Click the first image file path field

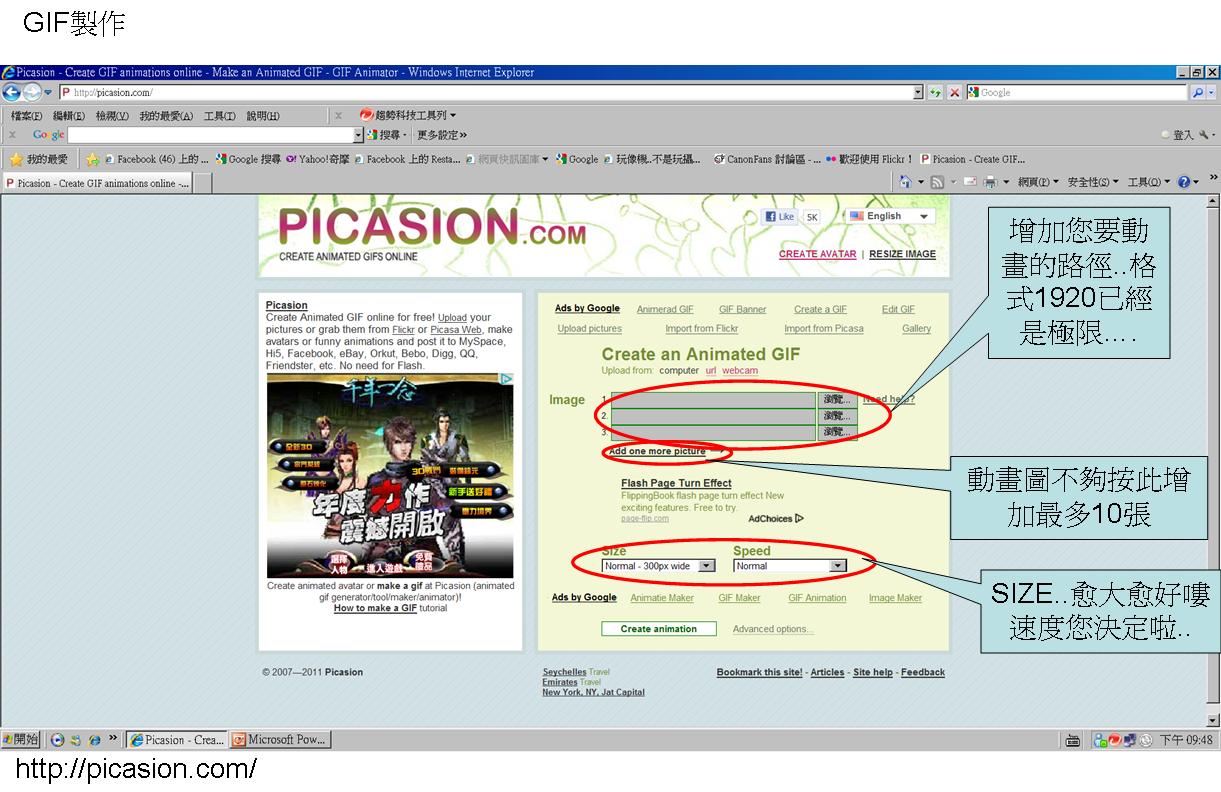pyautogui.click(x=714, y=399)
